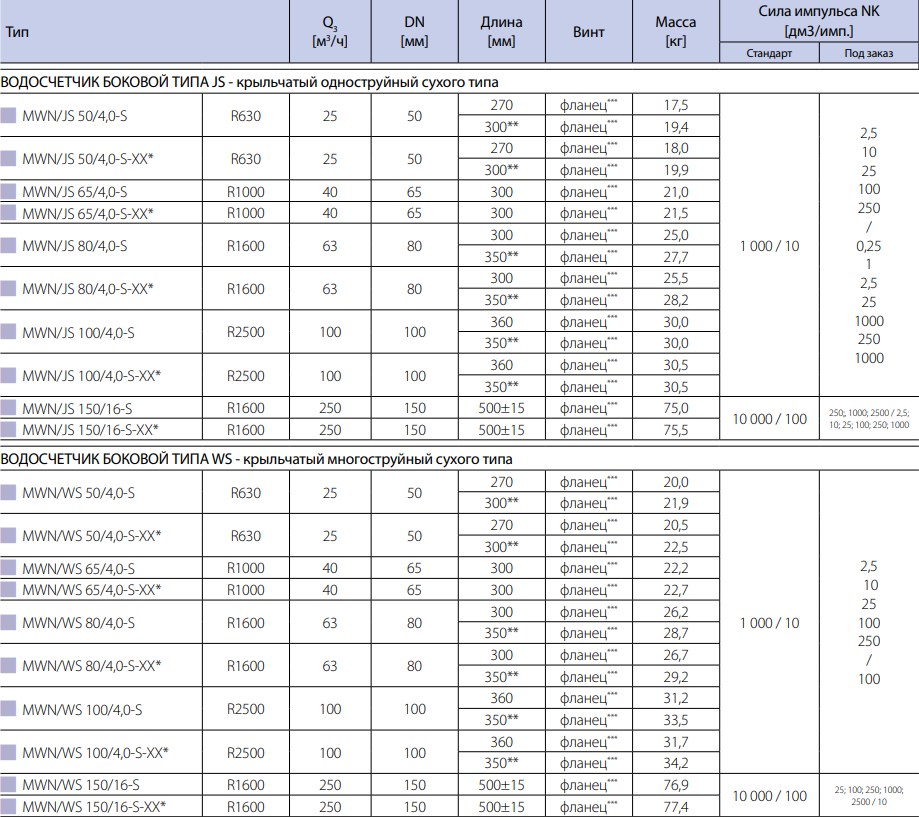Screen dimensions: 919x817
Task: Click the custom-order text "25; 100; 250; 1000; 2500 / 10"
Action: click(869, 796)
